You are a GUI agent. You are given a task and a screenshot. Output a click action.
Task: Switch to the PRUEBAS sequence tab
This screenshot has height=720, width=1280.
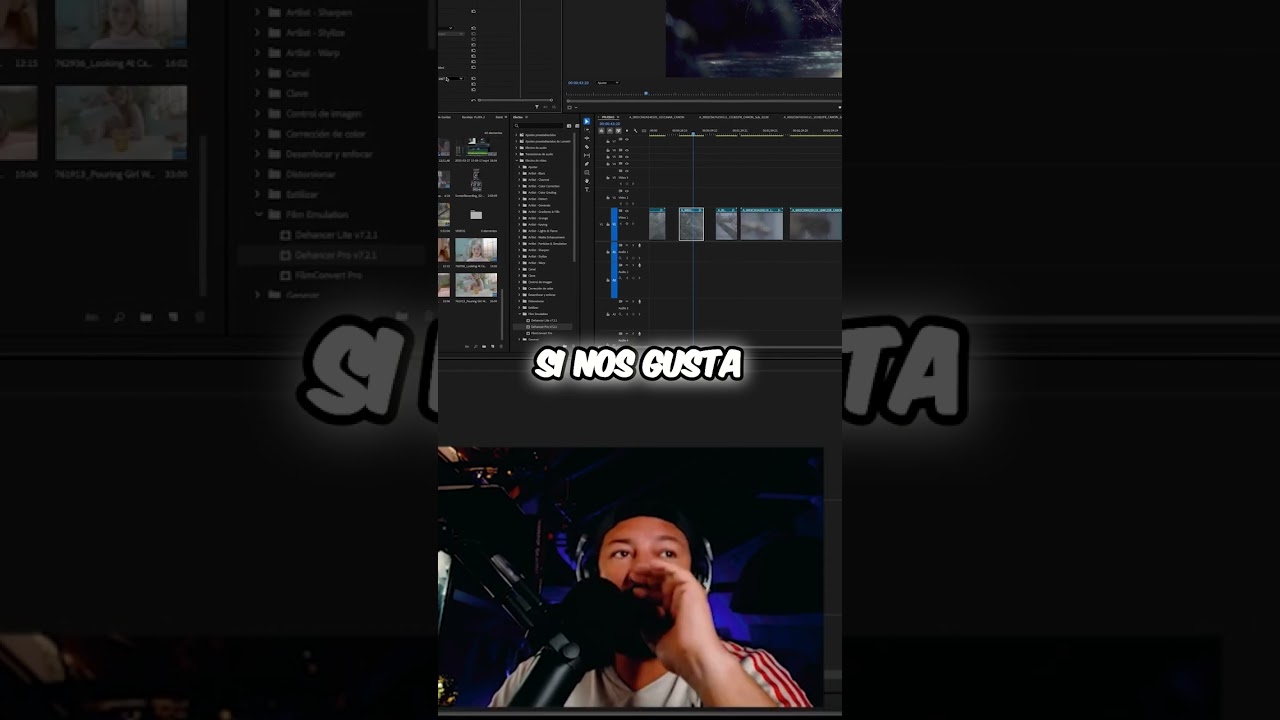(x=608, y=117)
